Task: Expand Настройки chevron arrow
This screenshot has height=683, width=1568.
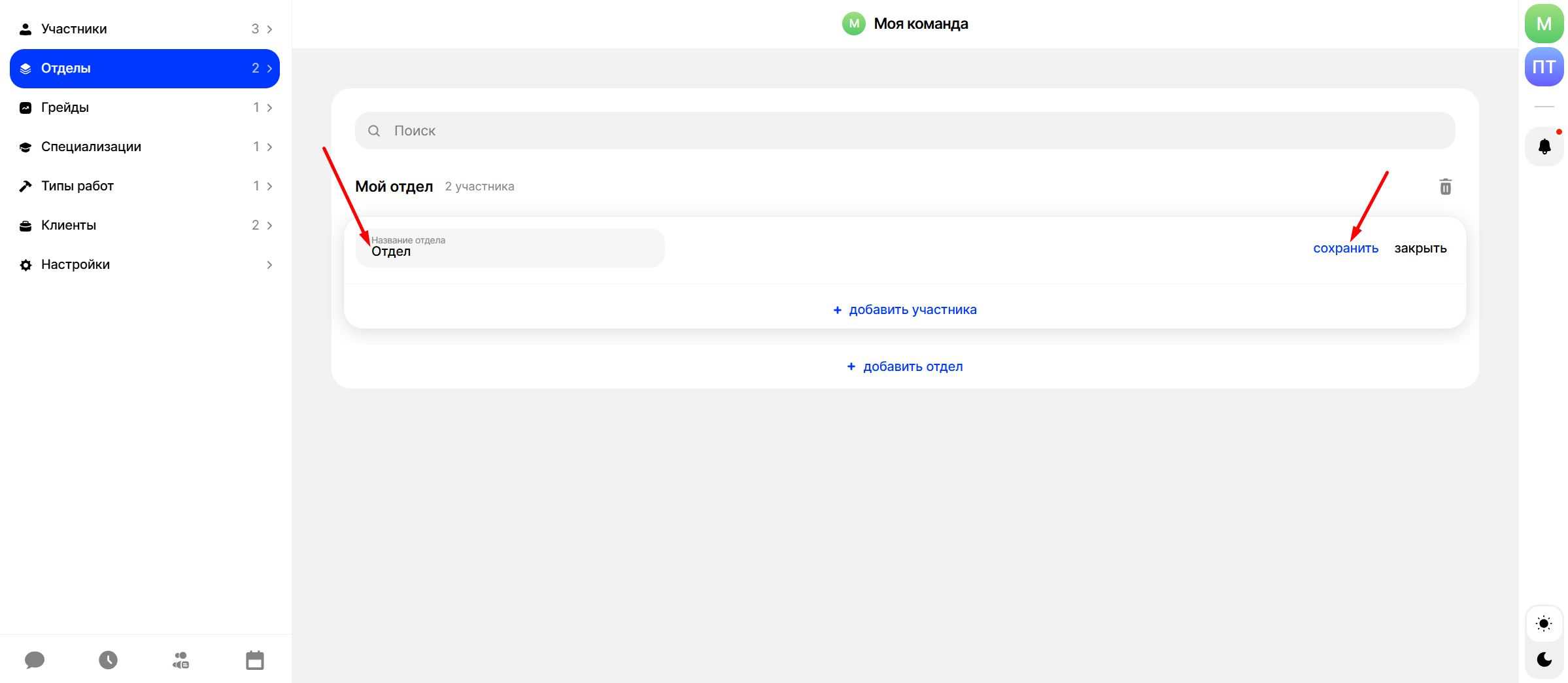Action: coord(269,265)
